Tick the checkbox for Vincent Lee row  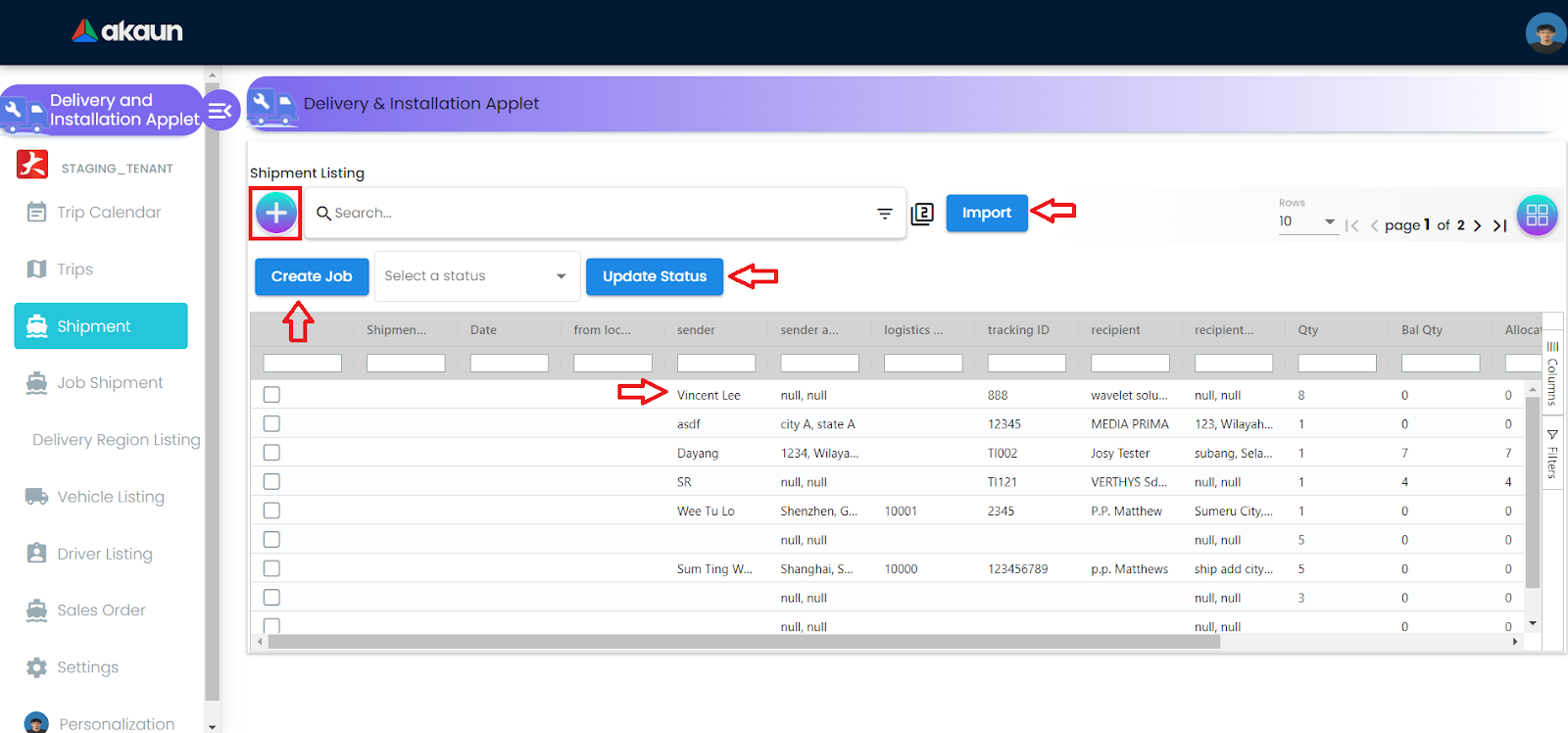(x=271, y=395)
